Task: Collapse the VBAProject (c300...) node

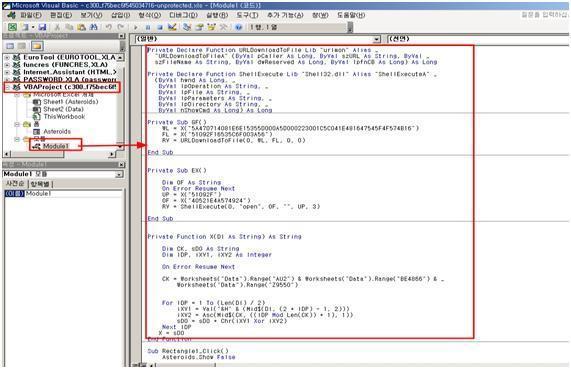Action: pyautogui.click(x=7, y=87)
